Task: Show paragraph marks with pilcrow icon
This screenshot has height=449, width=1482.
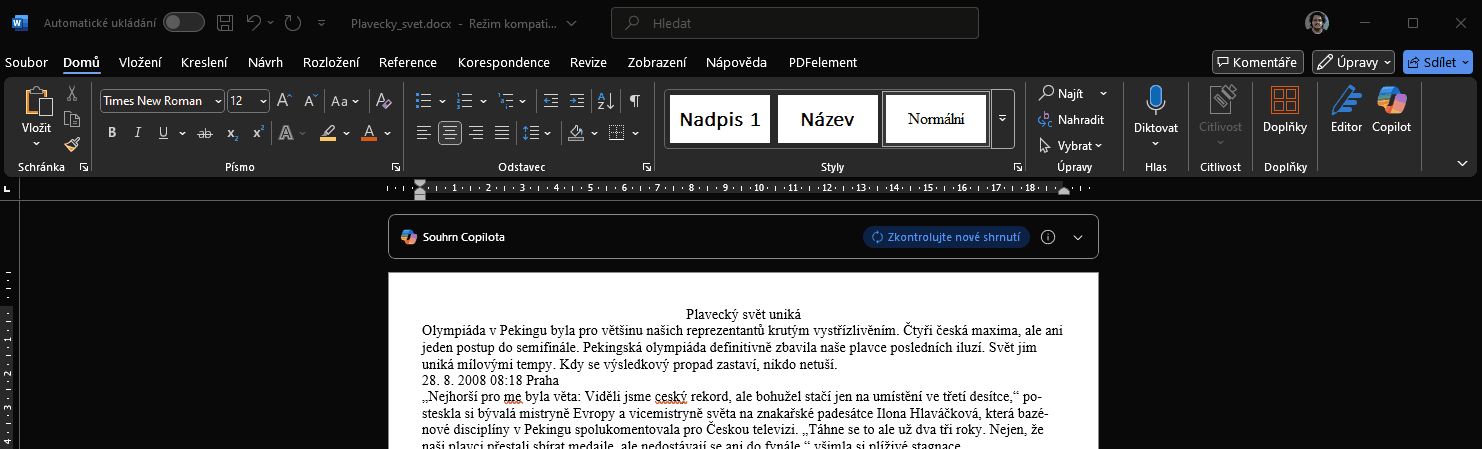Action: point(634,101)
